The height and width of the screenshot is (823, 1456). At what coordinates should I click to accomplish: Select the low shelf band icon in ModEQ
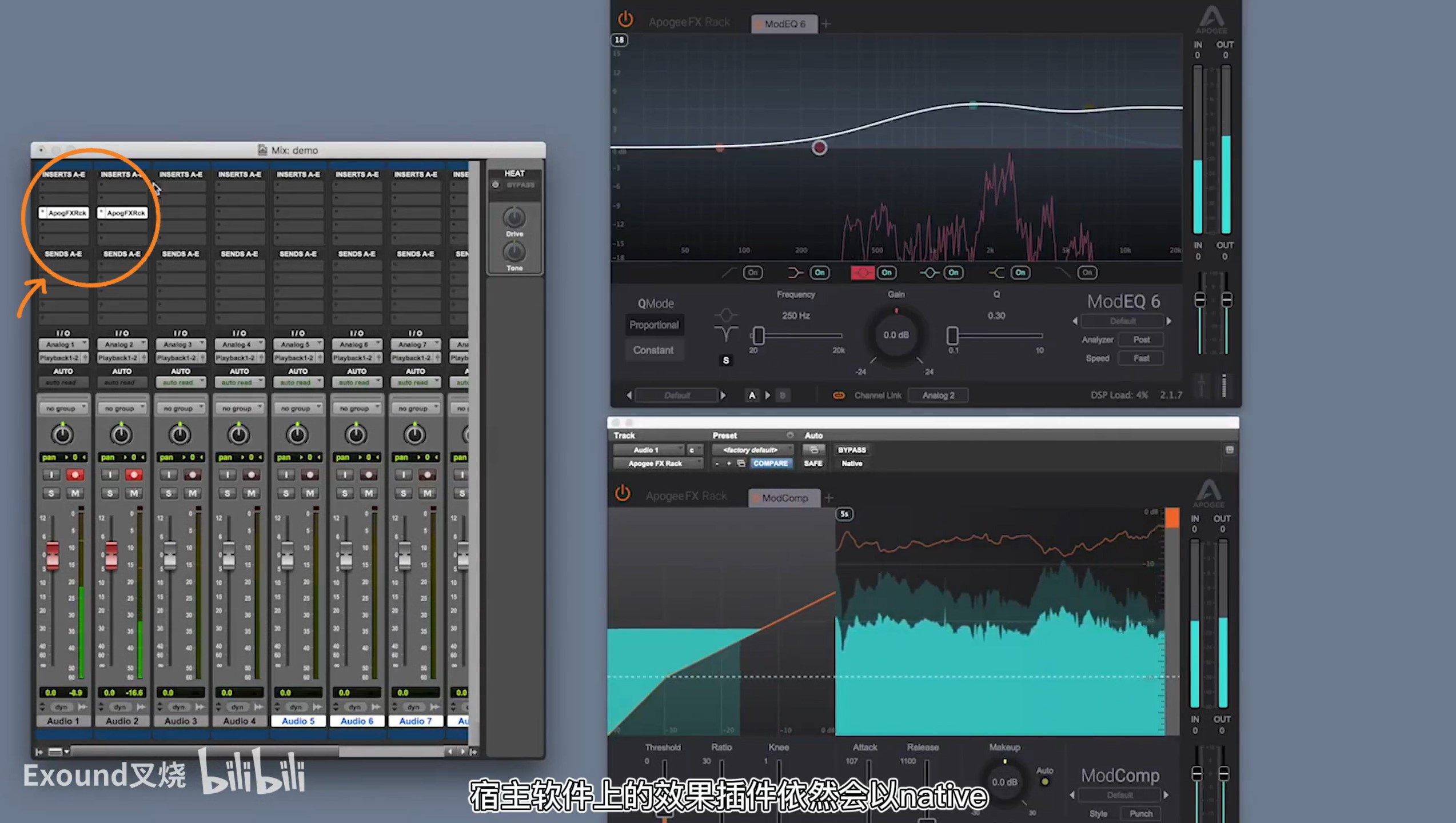point(795,273)
